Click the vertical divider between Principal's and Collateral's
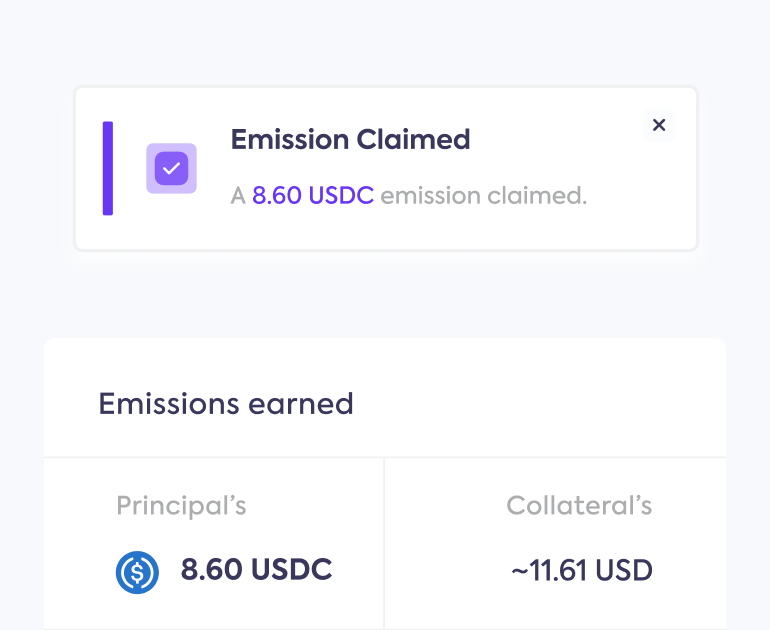Screen dimensions: 770x630 pyautogui.click(x=384, y=543)
